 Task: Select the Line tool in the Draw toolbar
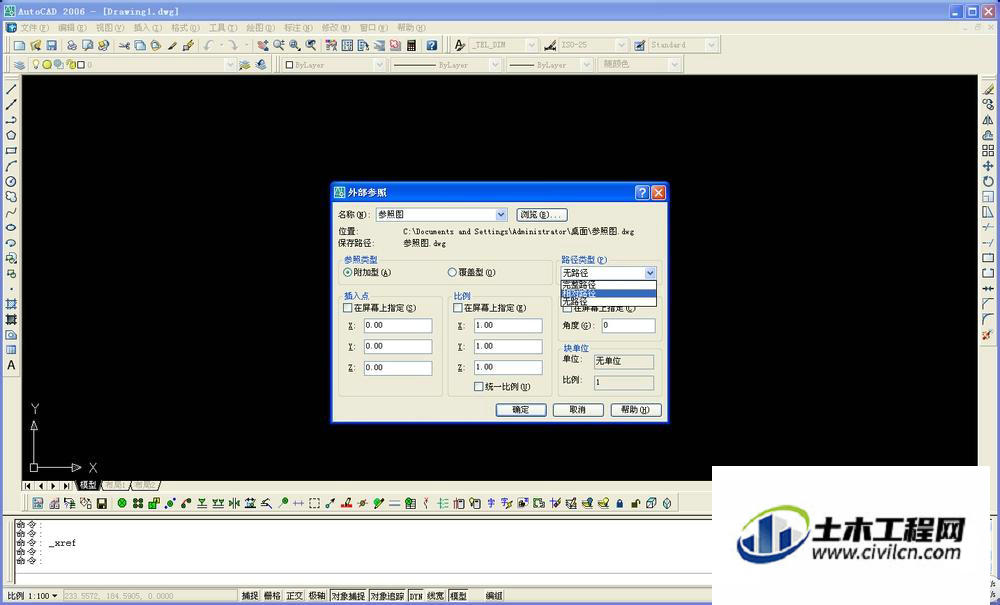[x=11, y=89]
